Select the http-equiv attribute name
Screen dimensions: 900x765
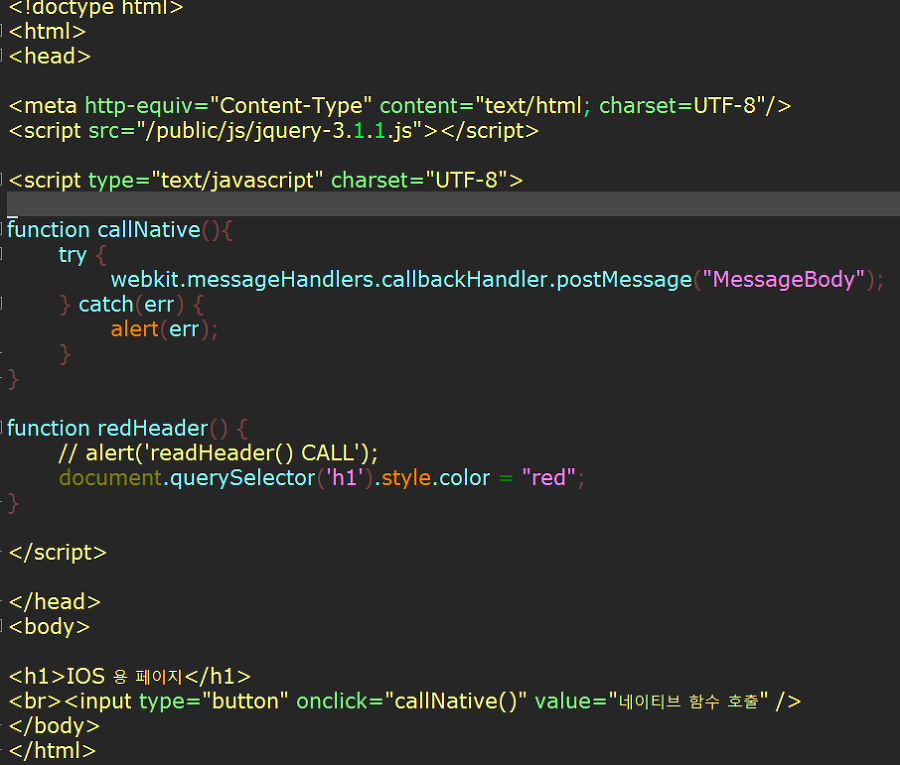pos(139,106)
